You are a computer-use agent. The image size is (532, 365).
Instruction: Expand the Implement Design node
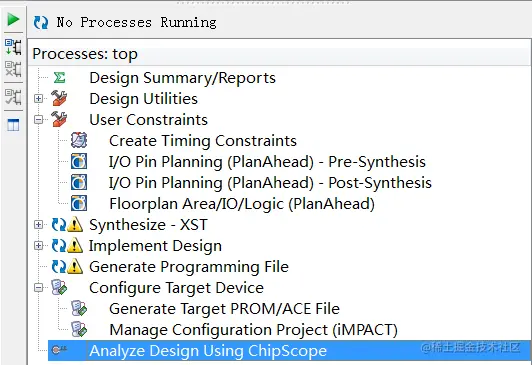[x=38, y=246]
